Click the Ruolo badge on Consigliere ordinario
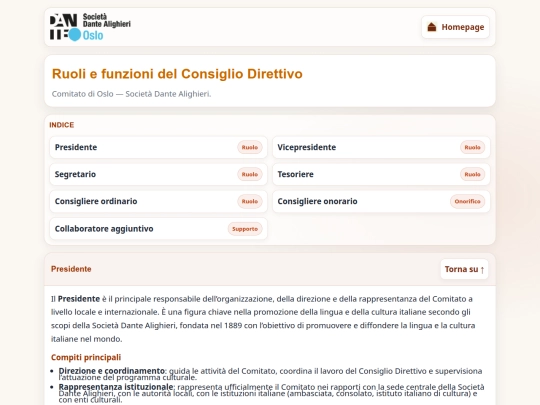The width and height of the screenshot is (540, 405). point(250,201)
